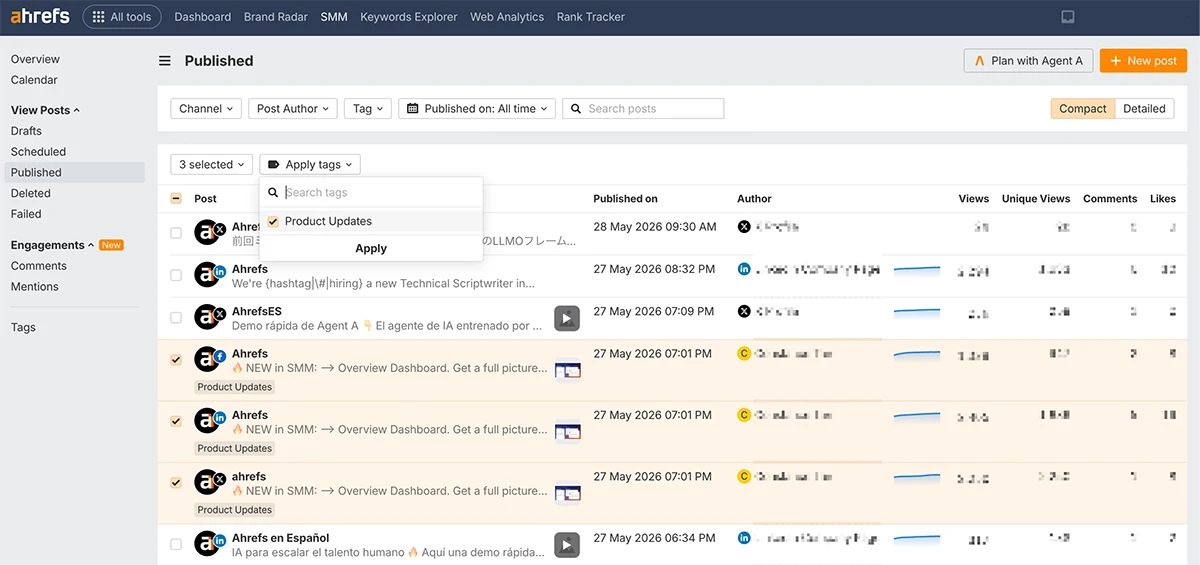Uncheck the first selected Ahrefs Facebook post
This screenshot has width=1200, height=565.
176,360
